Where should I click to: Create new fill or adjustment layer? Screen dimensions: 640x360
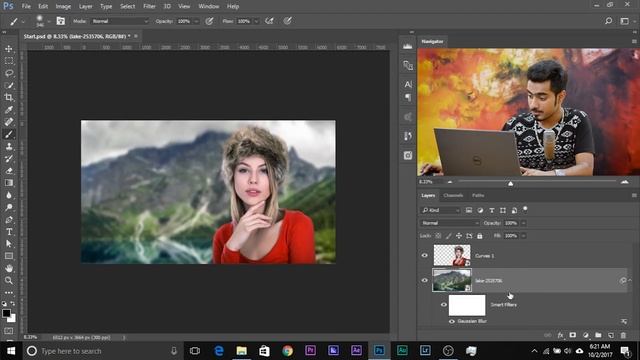click(586, 335)
